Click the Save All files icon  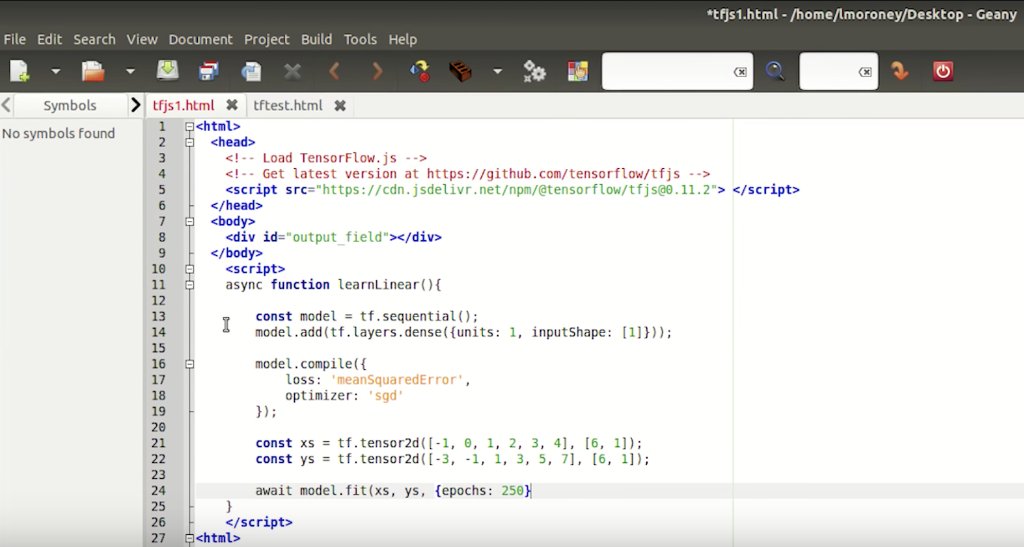click(x=209, y=70)
